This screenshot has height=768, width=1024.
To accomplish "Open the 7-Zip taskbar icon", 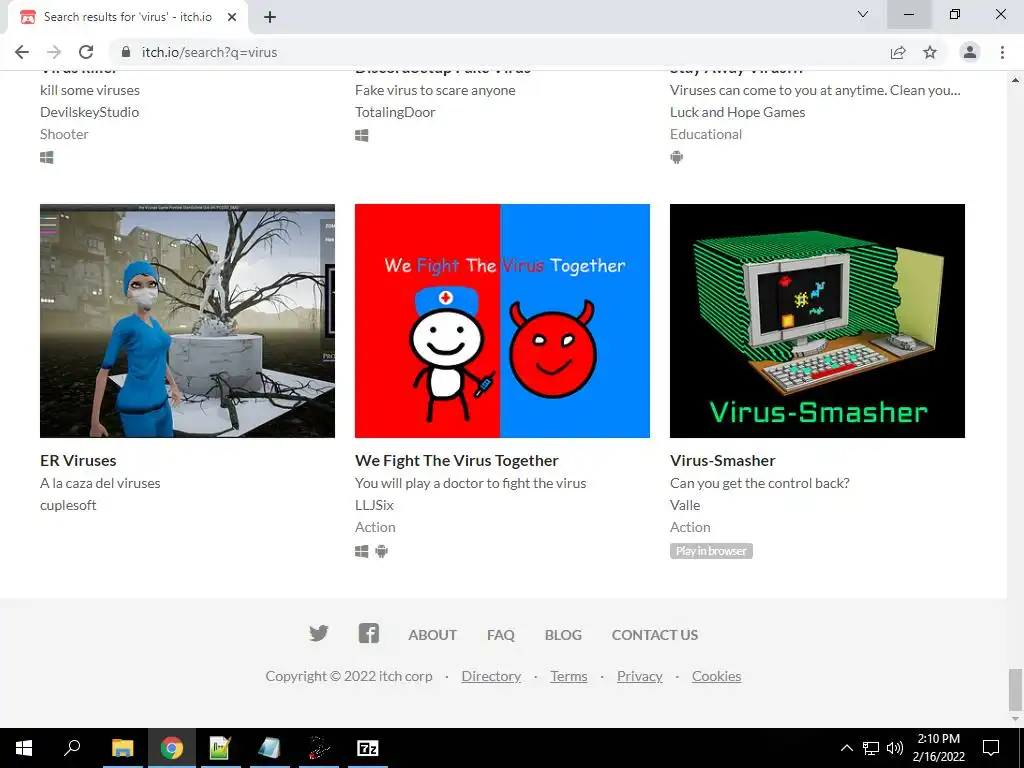I will coord(368,748).
